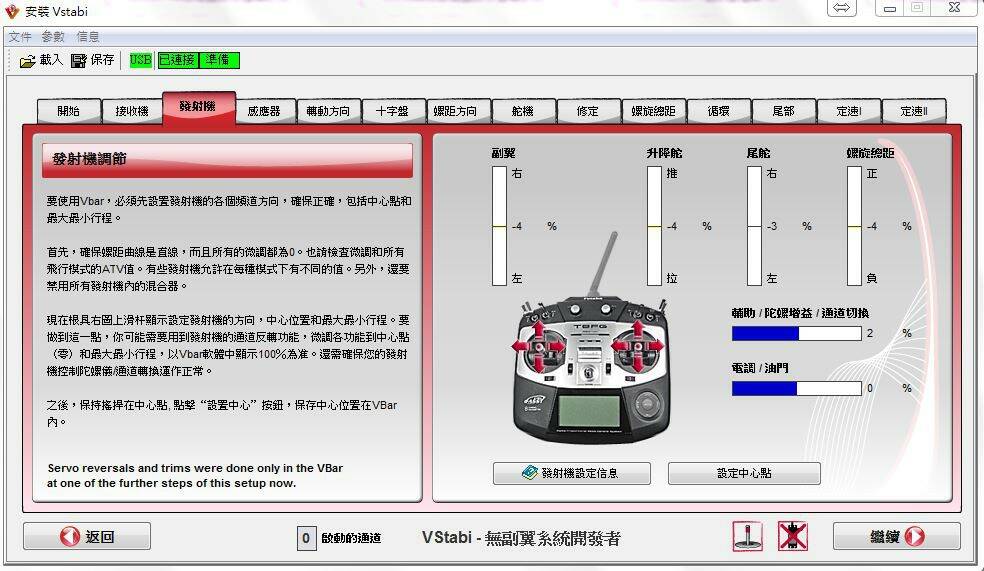The width and height of the screenshot is (984, 571).
Task: Click the 準備 ready status indicator
Action: [x=219, y=60]
